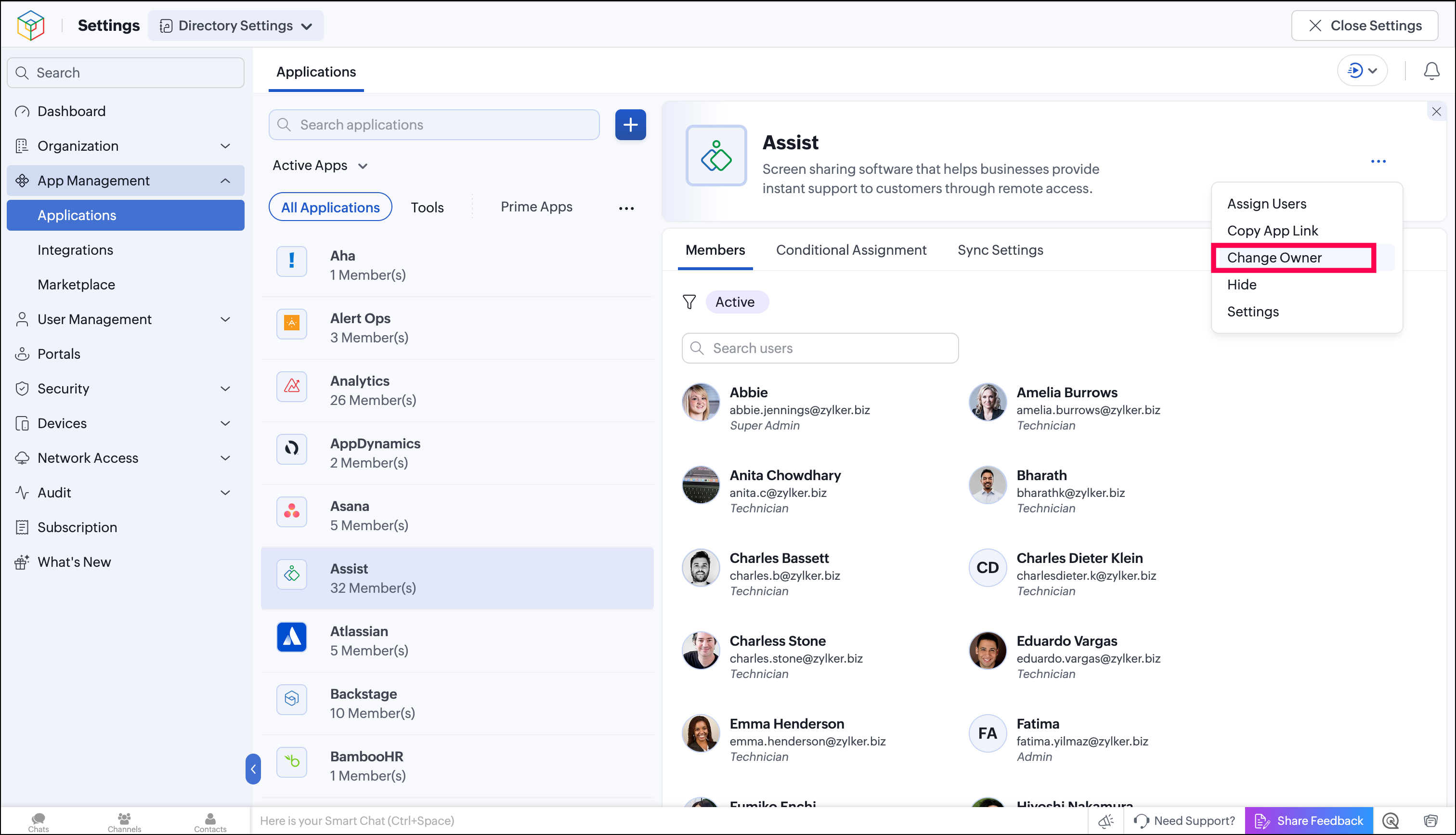The image size is (1456, 835).
Task: Open Abbie's profile photo
Action: [701, 402]
